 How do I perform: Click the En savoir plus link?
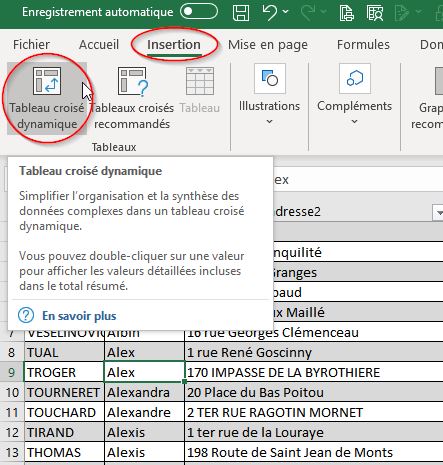click(x=79, y=316)
